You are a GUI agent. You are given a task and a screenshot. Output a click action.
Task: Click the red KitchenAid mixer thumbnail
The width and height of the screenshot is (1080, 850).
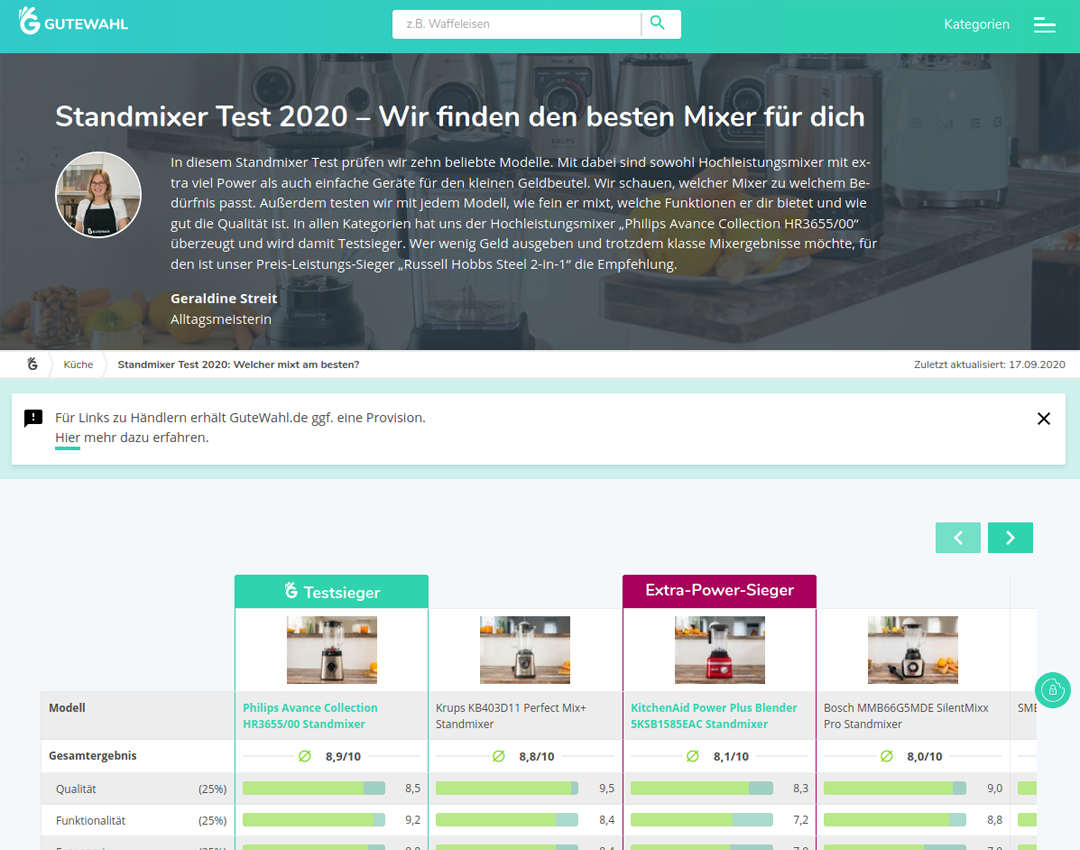coord(720,650)
